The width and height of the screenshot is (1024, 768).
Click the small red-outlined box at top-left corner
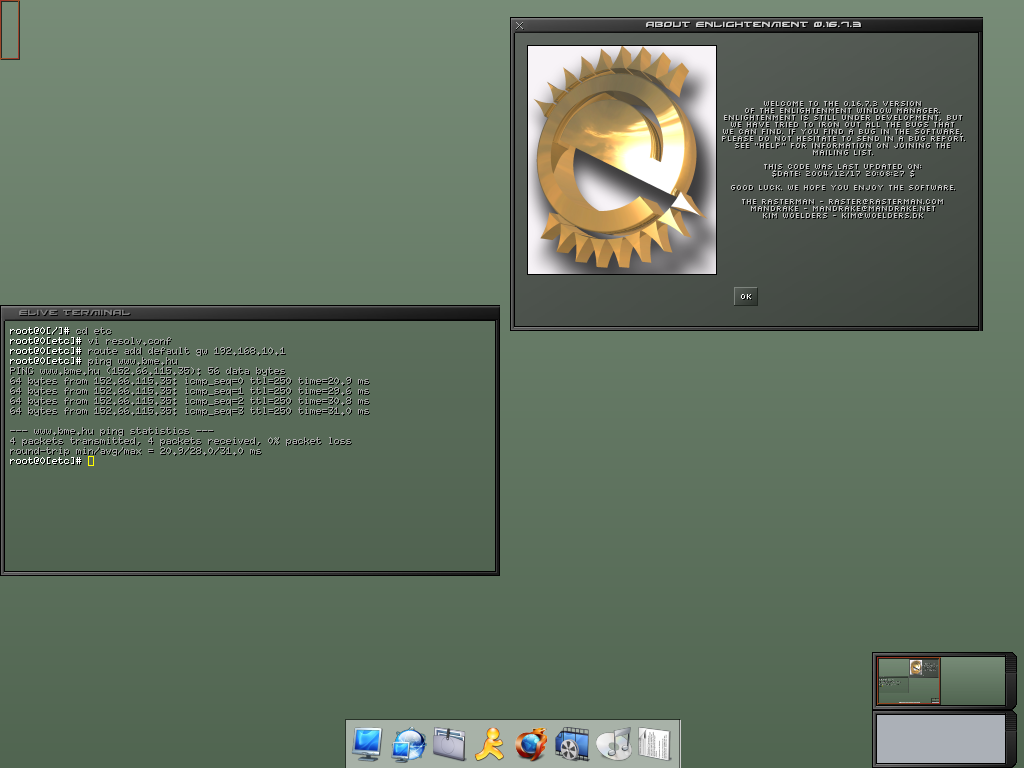point(10,30)
